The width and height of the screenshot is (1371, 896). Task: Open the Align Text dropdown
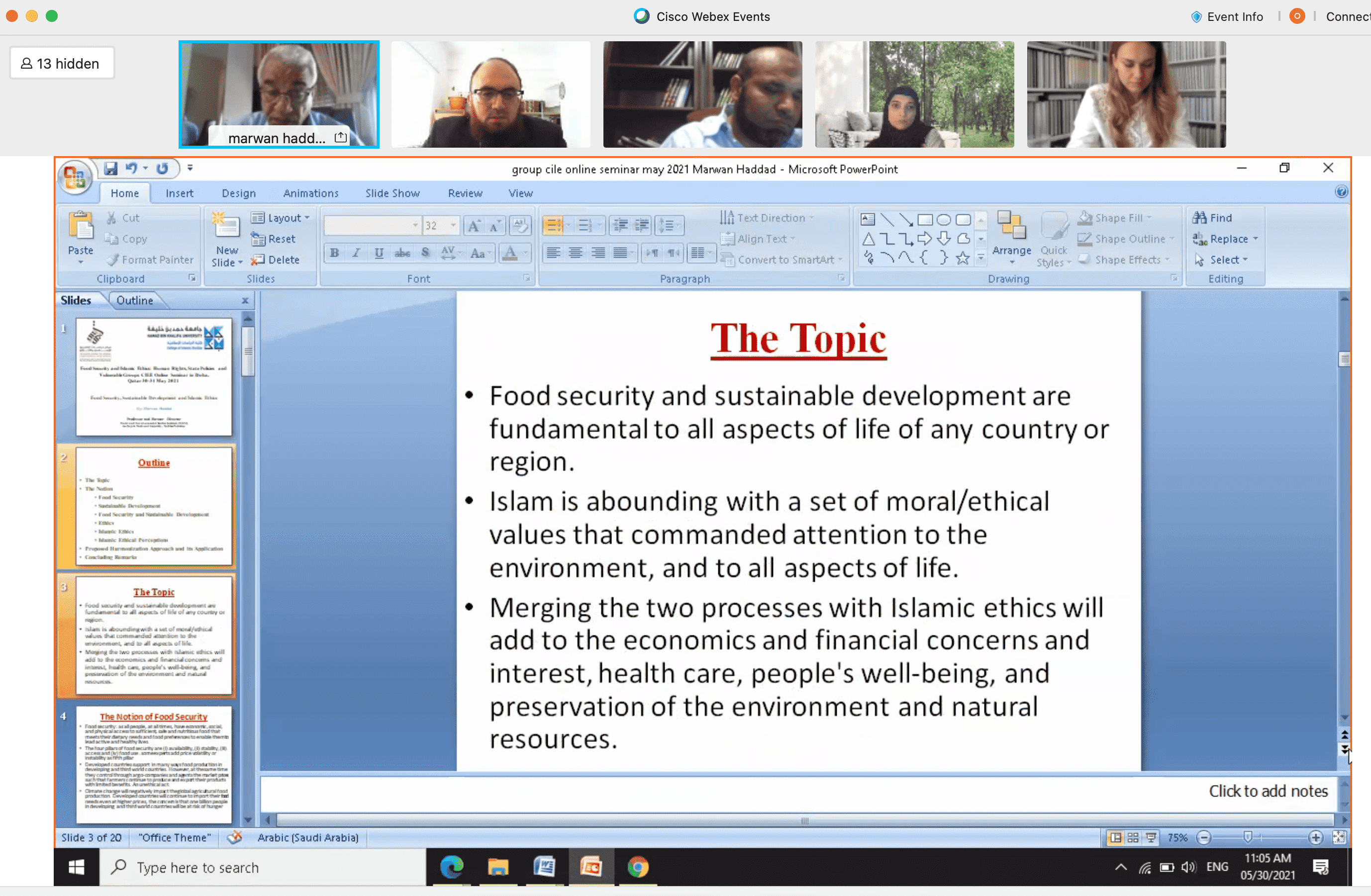[x=758, y=239]
